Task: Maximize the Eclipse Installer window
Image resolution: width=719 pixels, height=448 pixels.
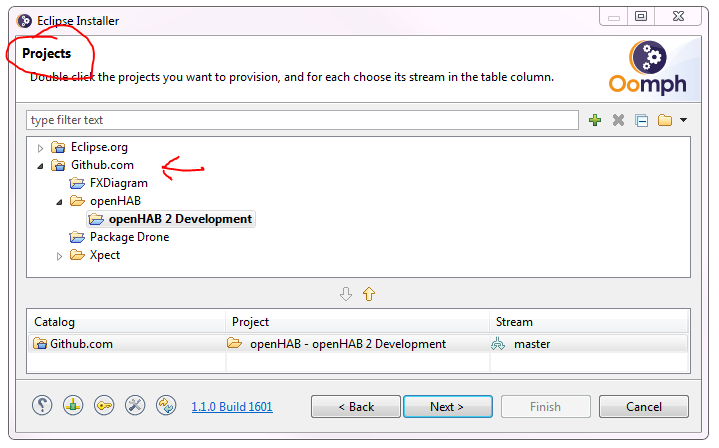Action: pos(641,17)
